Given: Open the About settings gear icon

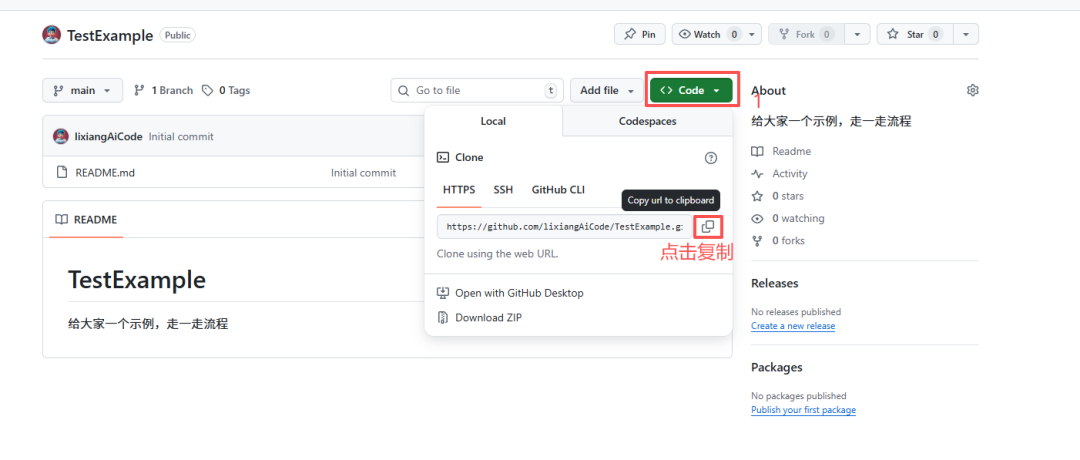Looking at the screenshot, I should (972, 90).
